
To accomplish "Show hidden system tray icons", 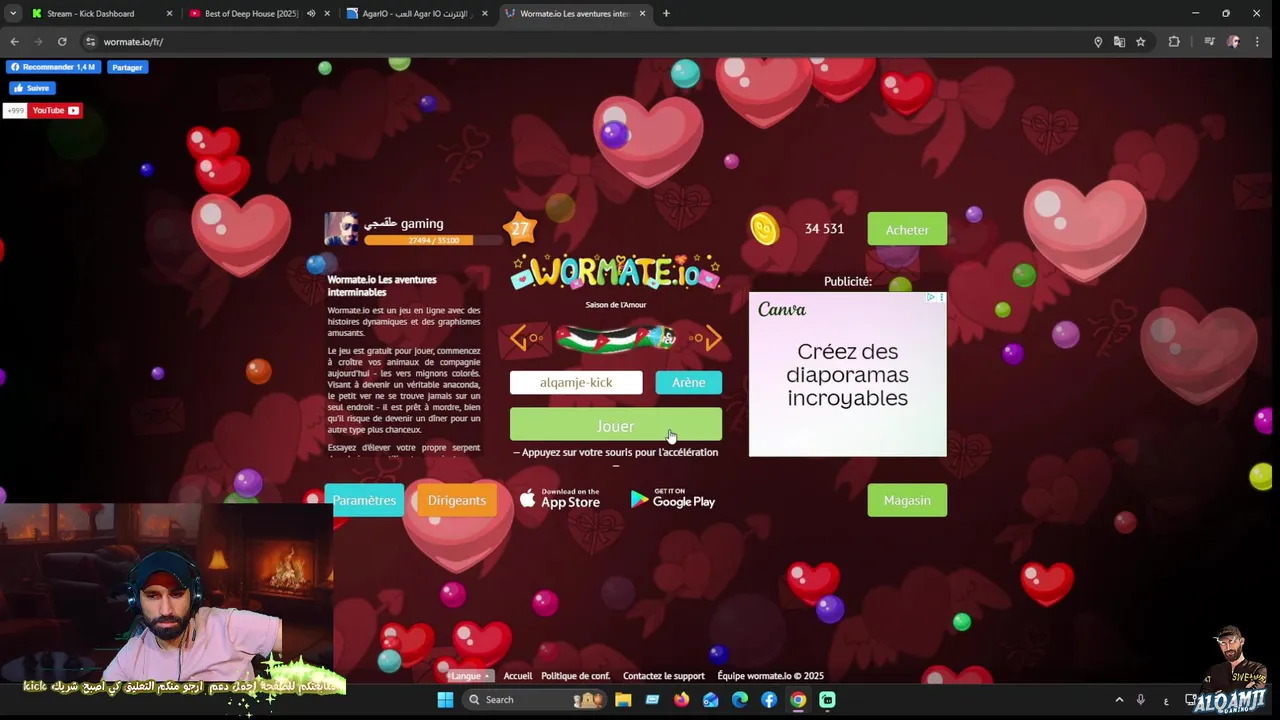I will click(x=1119, y=700).
